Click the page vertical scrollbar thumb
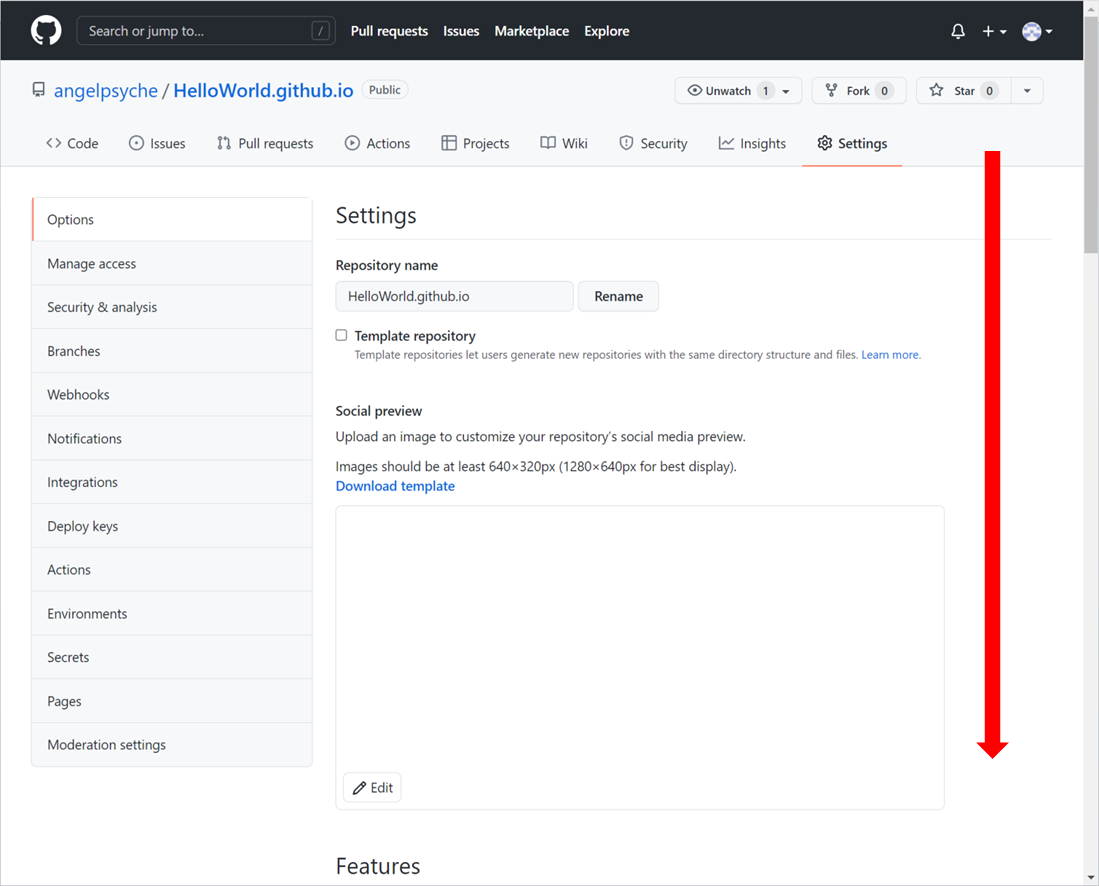This screenshot has height=886, width=1099. (x=1091, y=133)
